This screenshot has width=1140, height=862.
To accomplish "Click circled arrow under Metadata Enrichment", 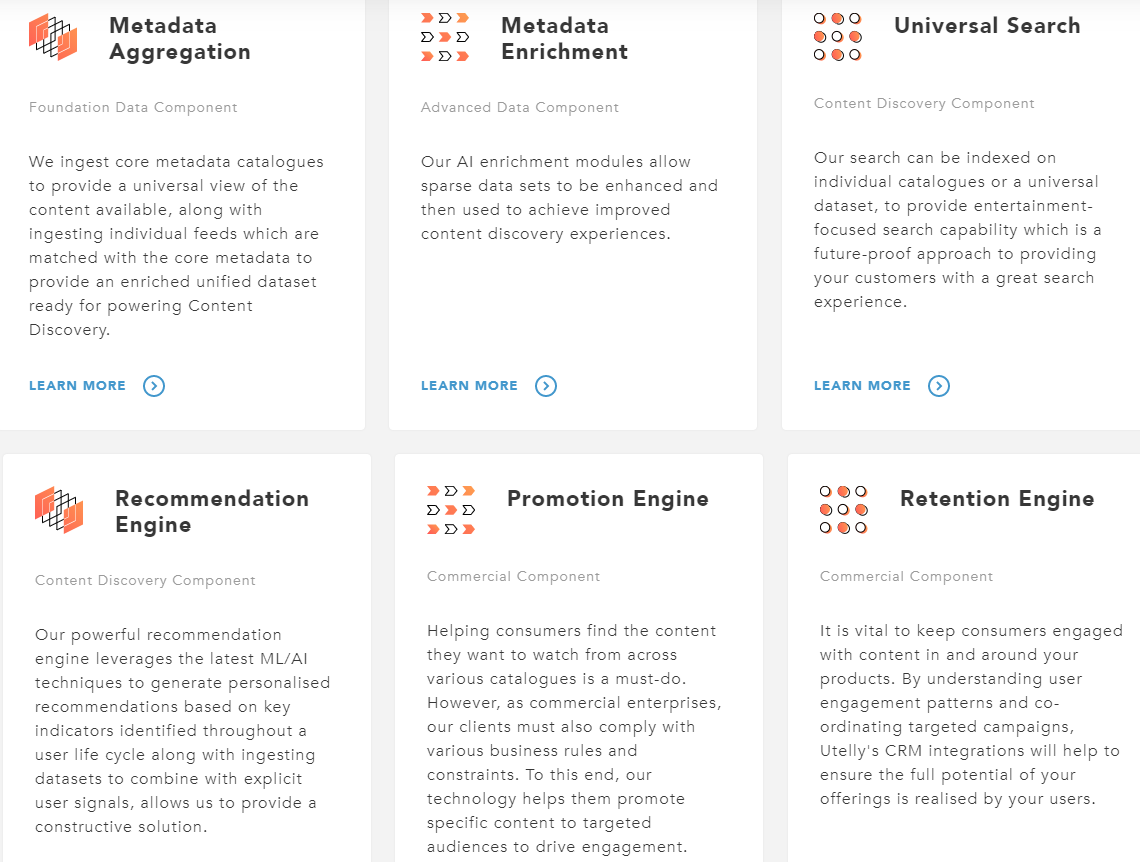I will pyautogui.click(x=546, y=386).
